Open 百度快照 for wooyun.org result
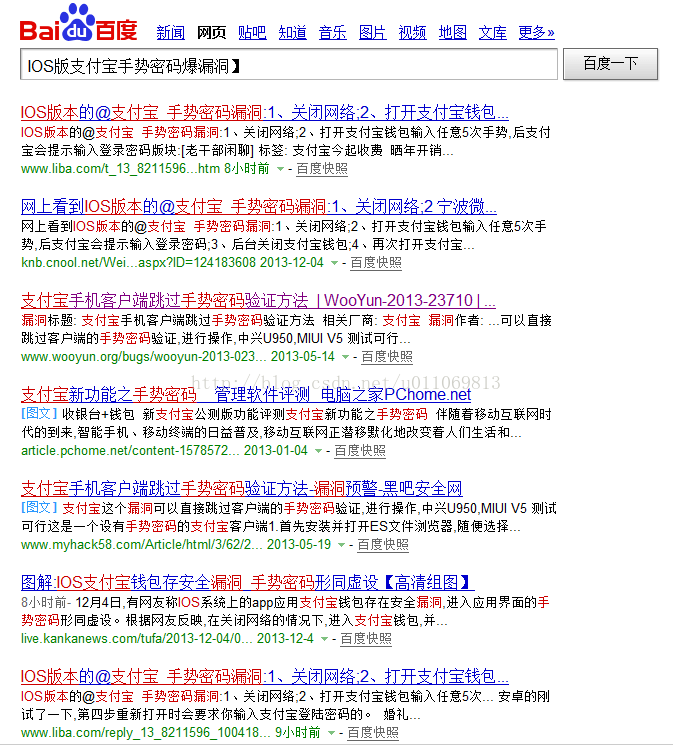Image resolution: width=673 pixels, height=745 pixels. 386,356
